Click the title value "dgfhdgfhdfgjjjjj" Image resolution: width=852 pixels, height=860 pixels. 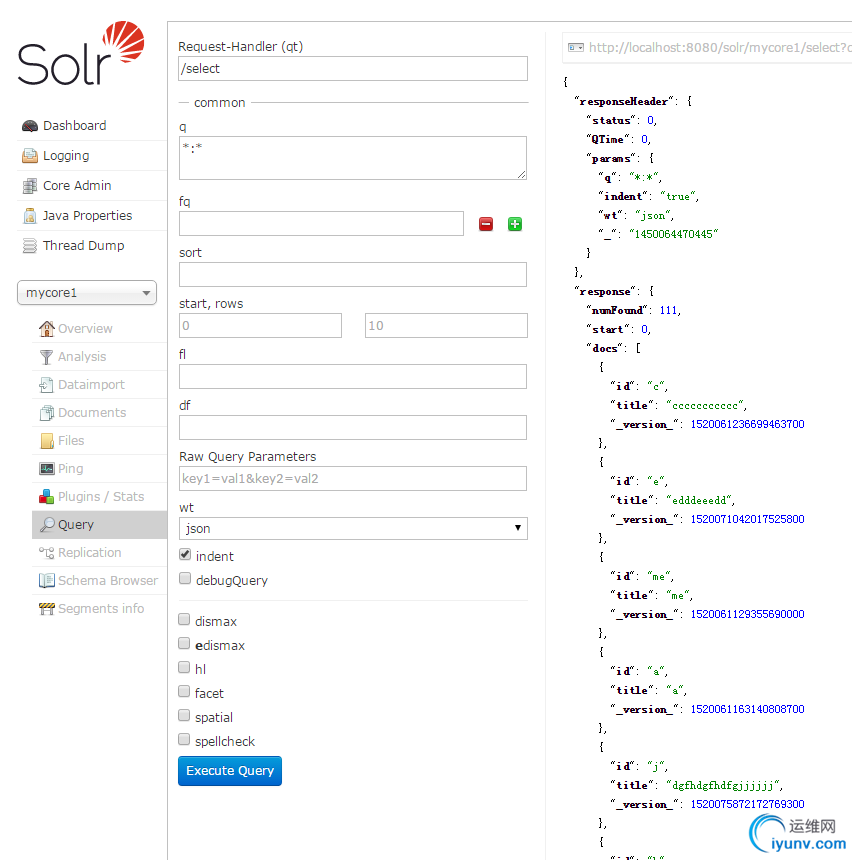(723, 786)
